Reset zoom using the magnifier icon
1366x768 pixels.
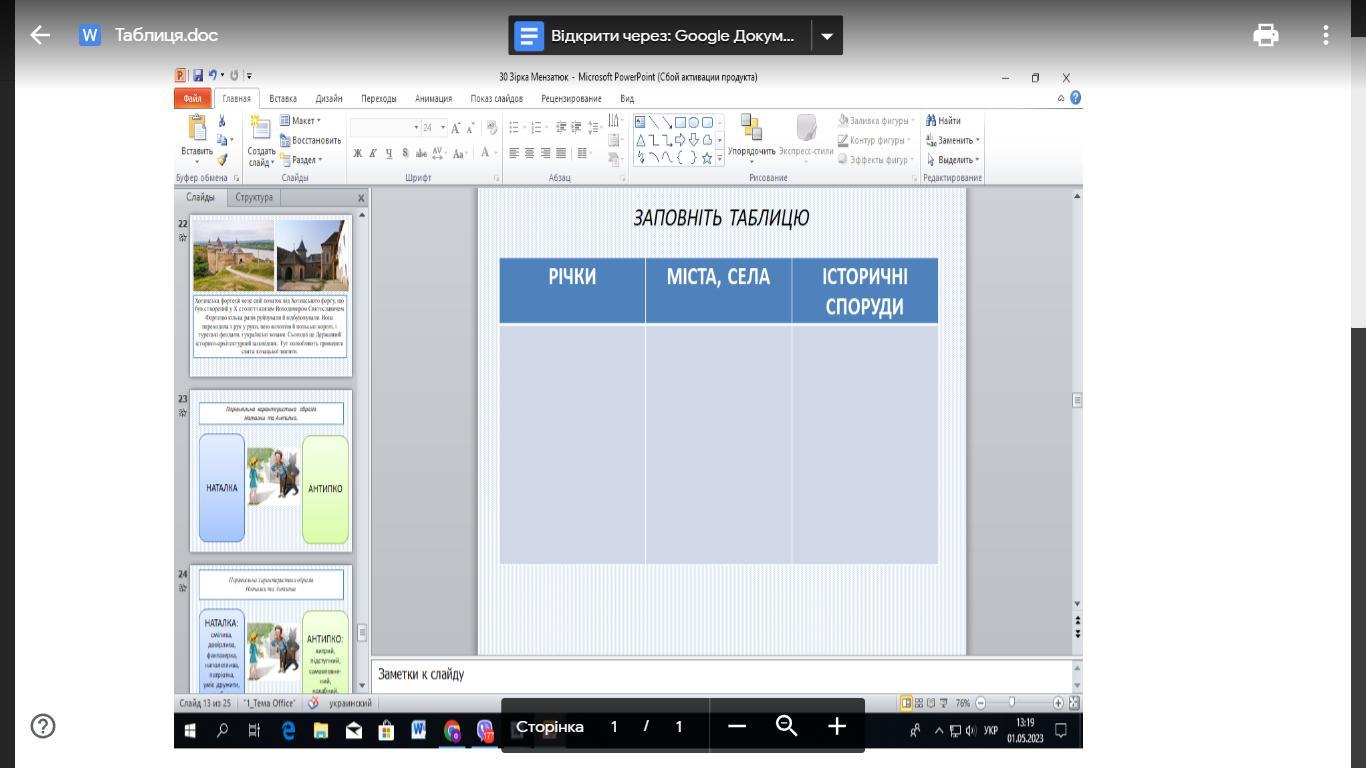[787, 727]
